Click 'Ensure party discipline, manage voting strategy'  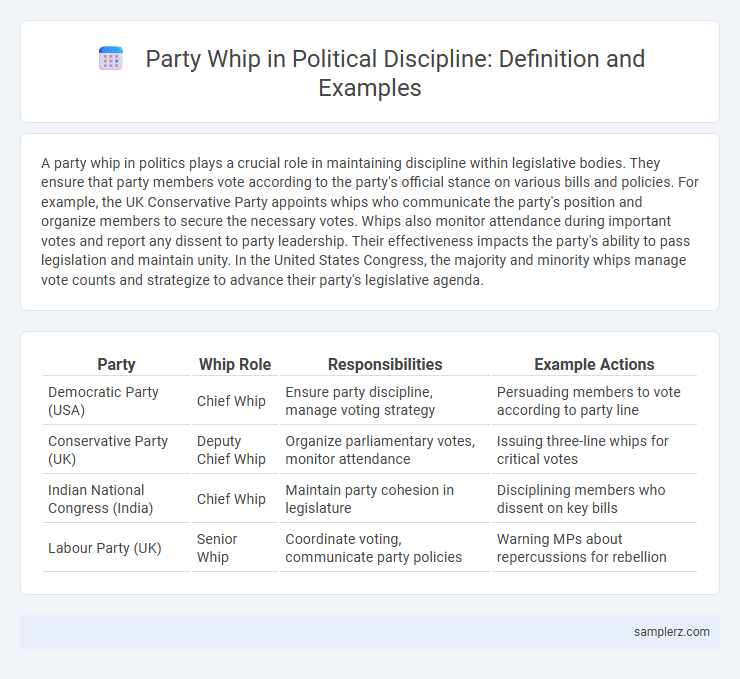[360, 401]
